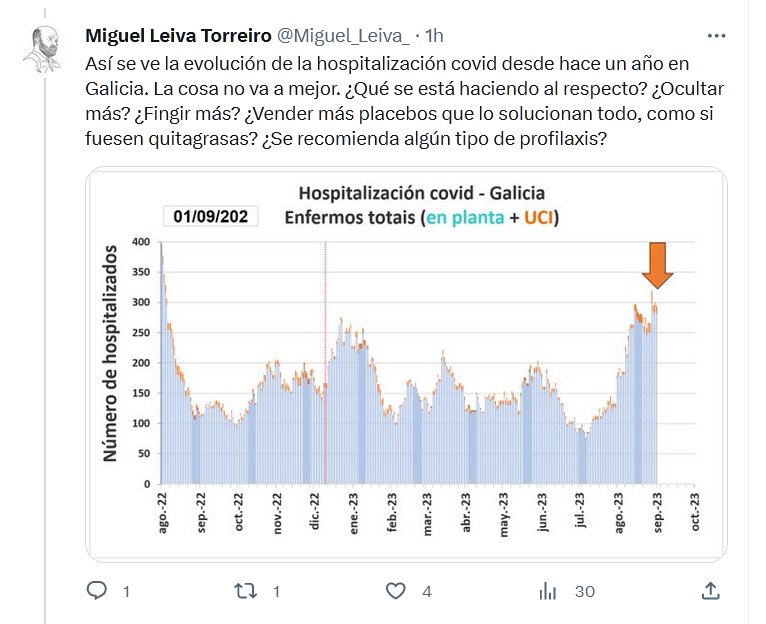
Task: Retweet this post
Action: [246, 591]
